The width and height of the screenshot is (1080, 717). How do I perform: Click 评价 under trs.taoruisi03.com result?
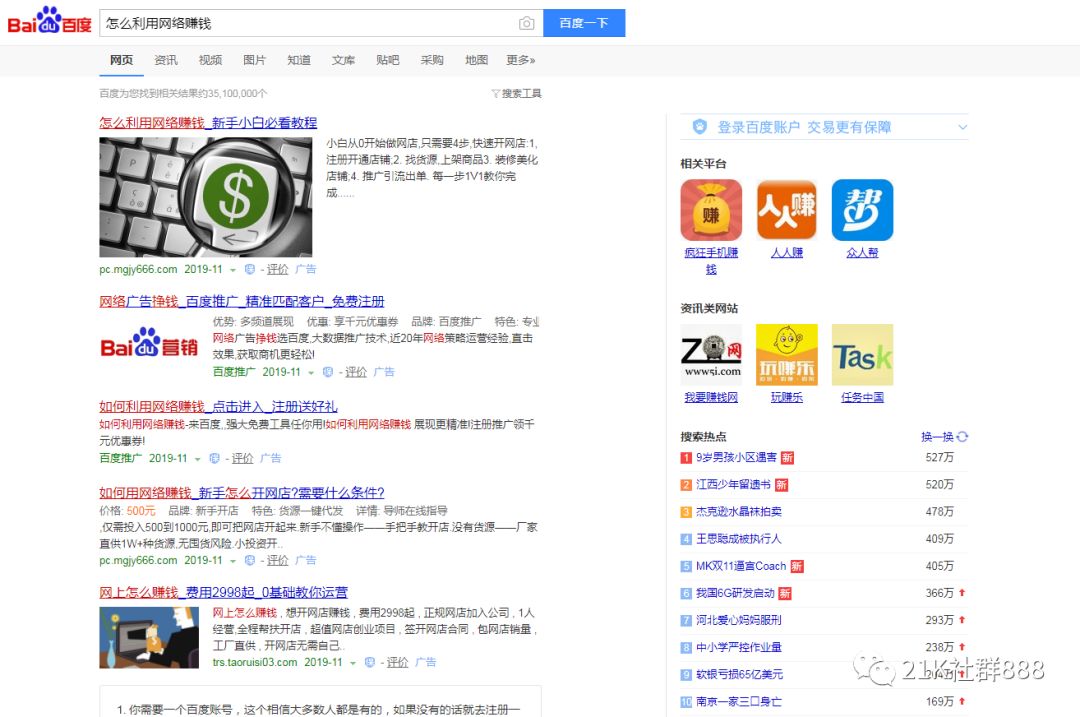(397, 662)
